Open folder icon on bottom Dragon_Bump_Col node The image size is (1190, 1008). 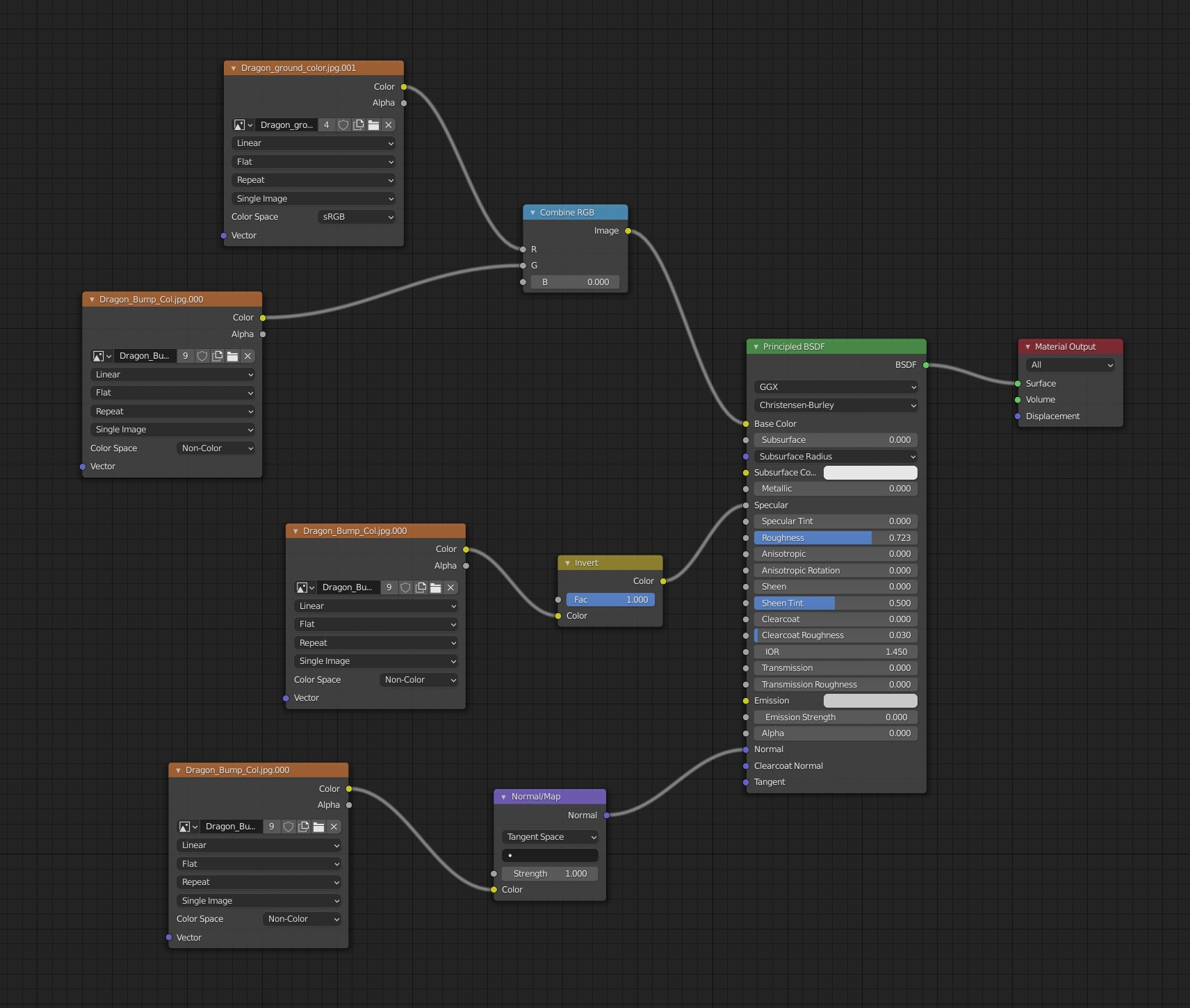pos(318,827)
